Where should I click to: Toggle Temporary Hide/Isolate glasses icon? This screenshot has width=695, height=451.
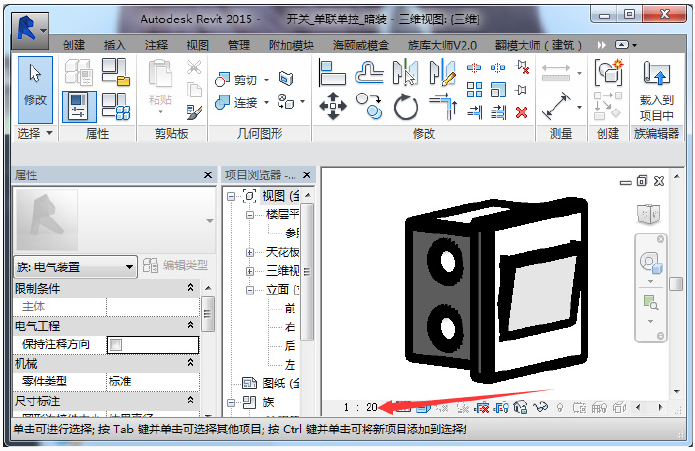[x=540, y=407]
